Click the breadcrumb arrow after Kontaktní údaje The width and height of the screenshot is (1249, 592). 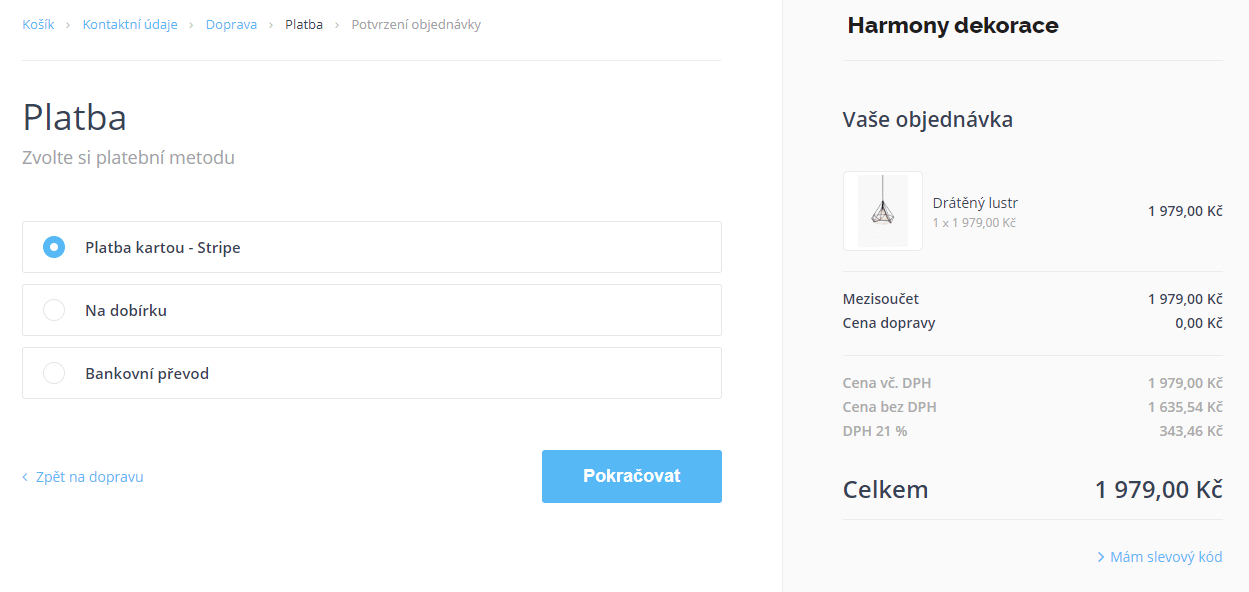[x=192, y=24]
